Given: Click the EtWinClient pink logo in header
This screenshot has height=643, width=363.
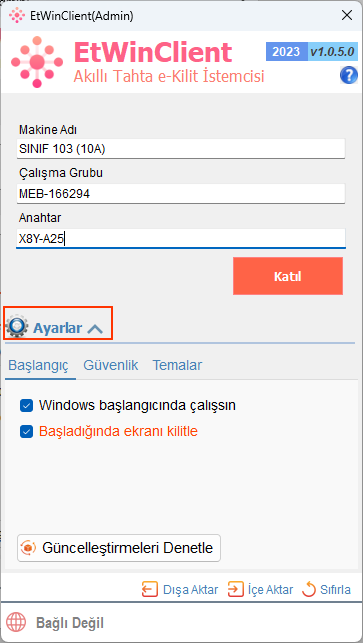Looking at the screenshot, I should (37, 62).
